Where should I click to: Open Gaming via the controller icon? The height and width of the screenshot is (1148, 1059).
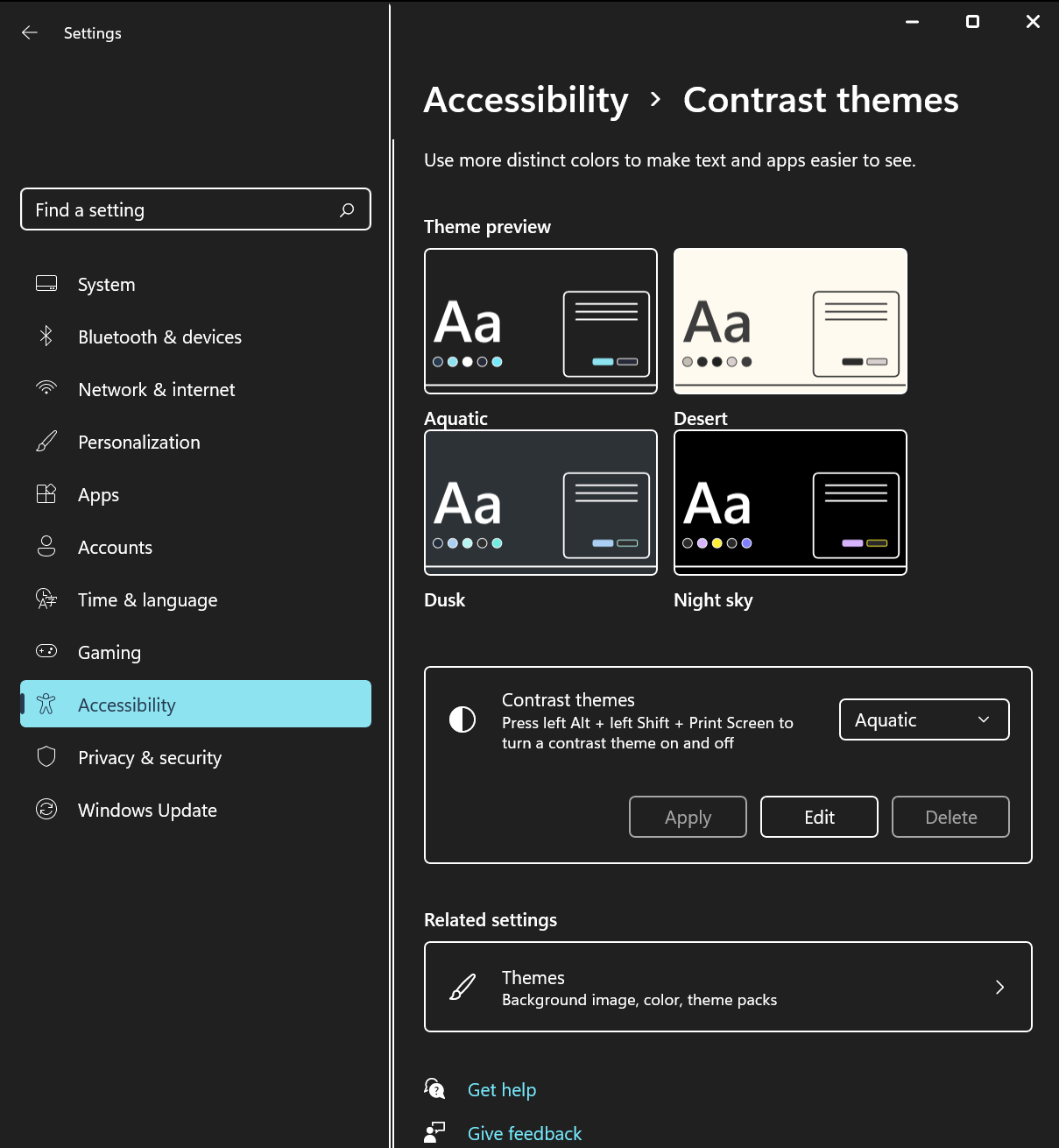pyautogui.click(x=46, y=652)
